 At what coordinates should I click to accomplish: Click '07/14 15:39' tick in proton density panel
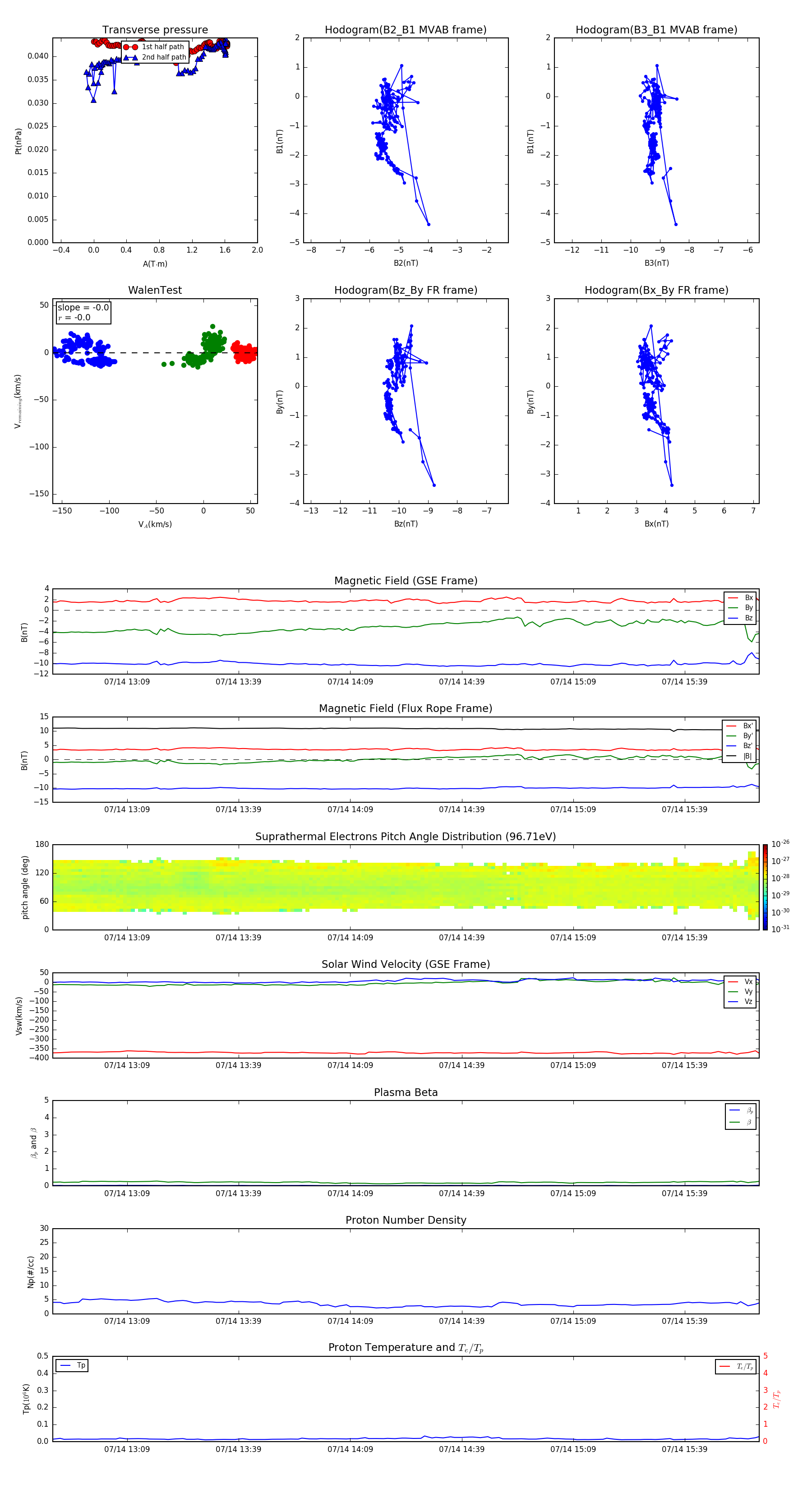(684, 1321)
